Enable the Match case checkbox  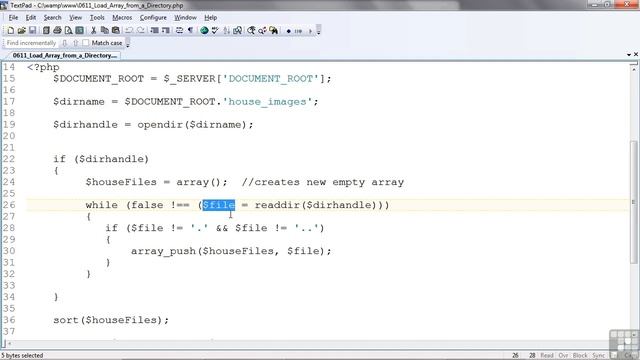click(x=85, y=42)
